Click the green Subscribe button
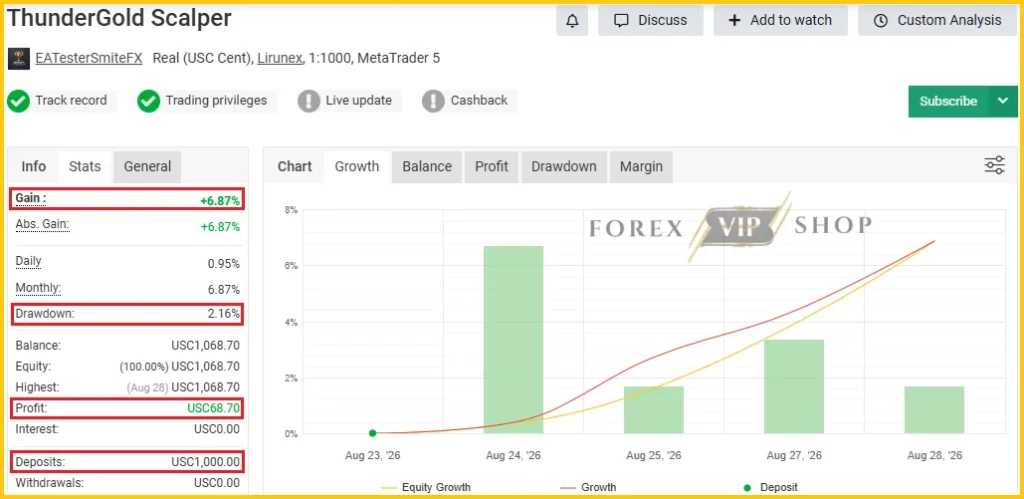The image size is (1024, 499). (x=948, y=101)
